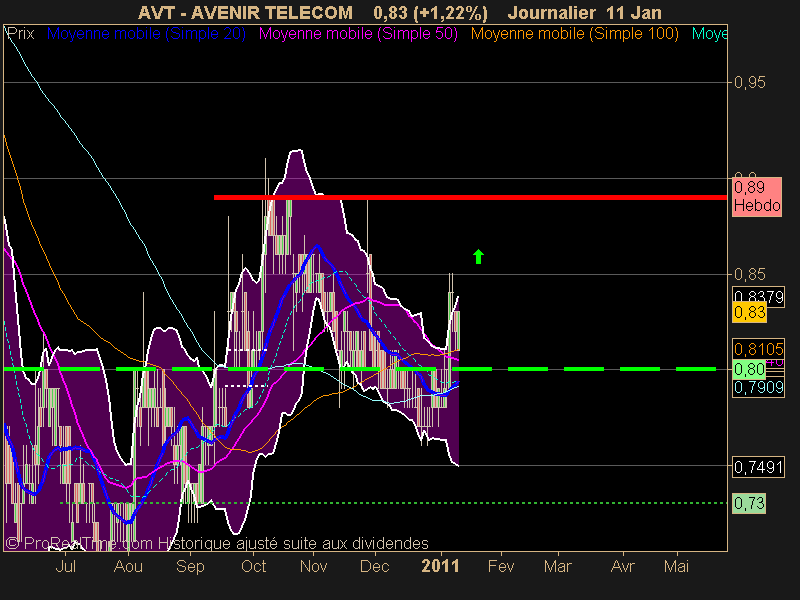The image size is (800, 600).
Task: Click the Mar label on time axis
Action: [x=558, y=566]
